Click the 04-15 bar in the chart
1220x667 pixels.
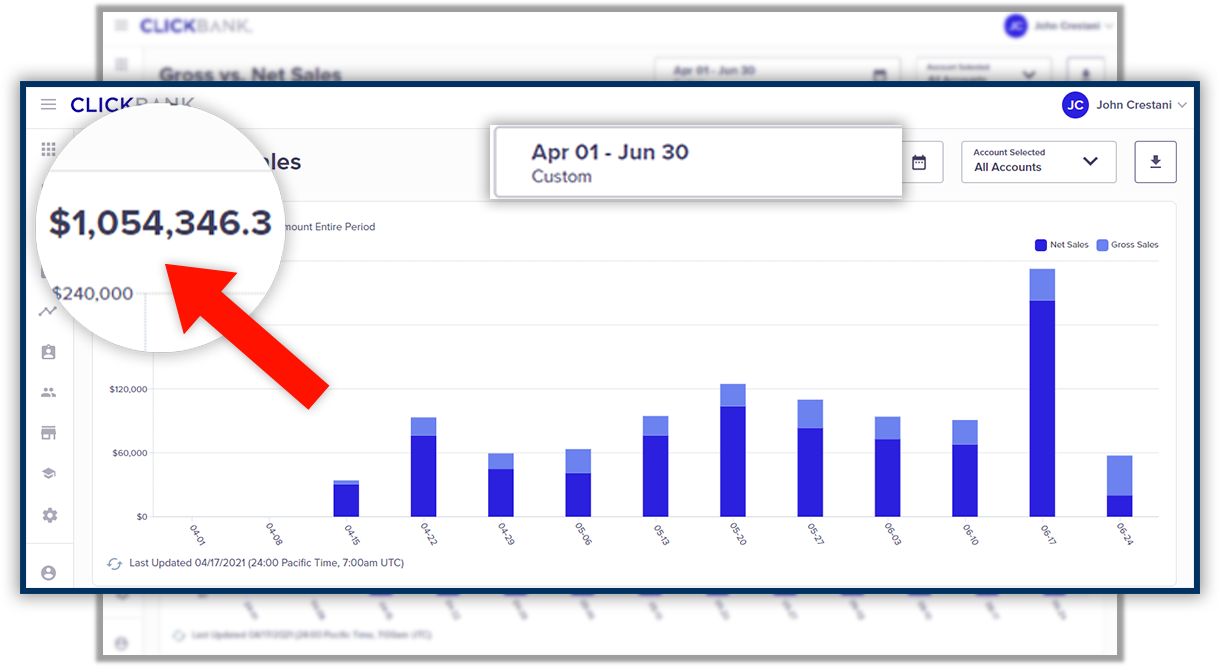[x=346, y=498]
